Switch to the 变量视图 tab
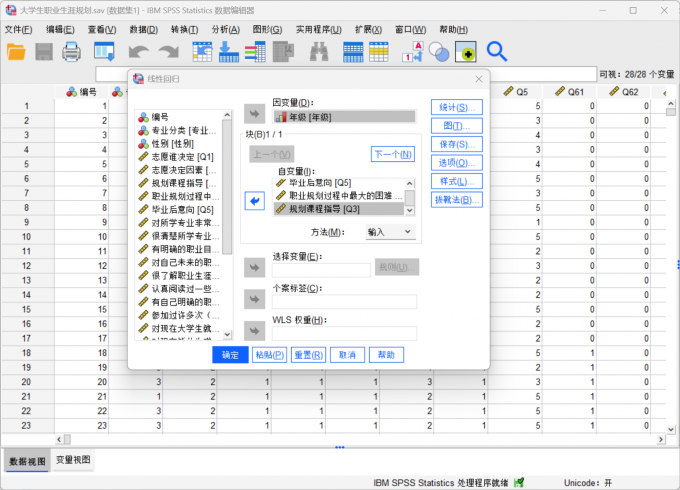The height and width of the screenshot is (490, 680). [x=73, y=460]
